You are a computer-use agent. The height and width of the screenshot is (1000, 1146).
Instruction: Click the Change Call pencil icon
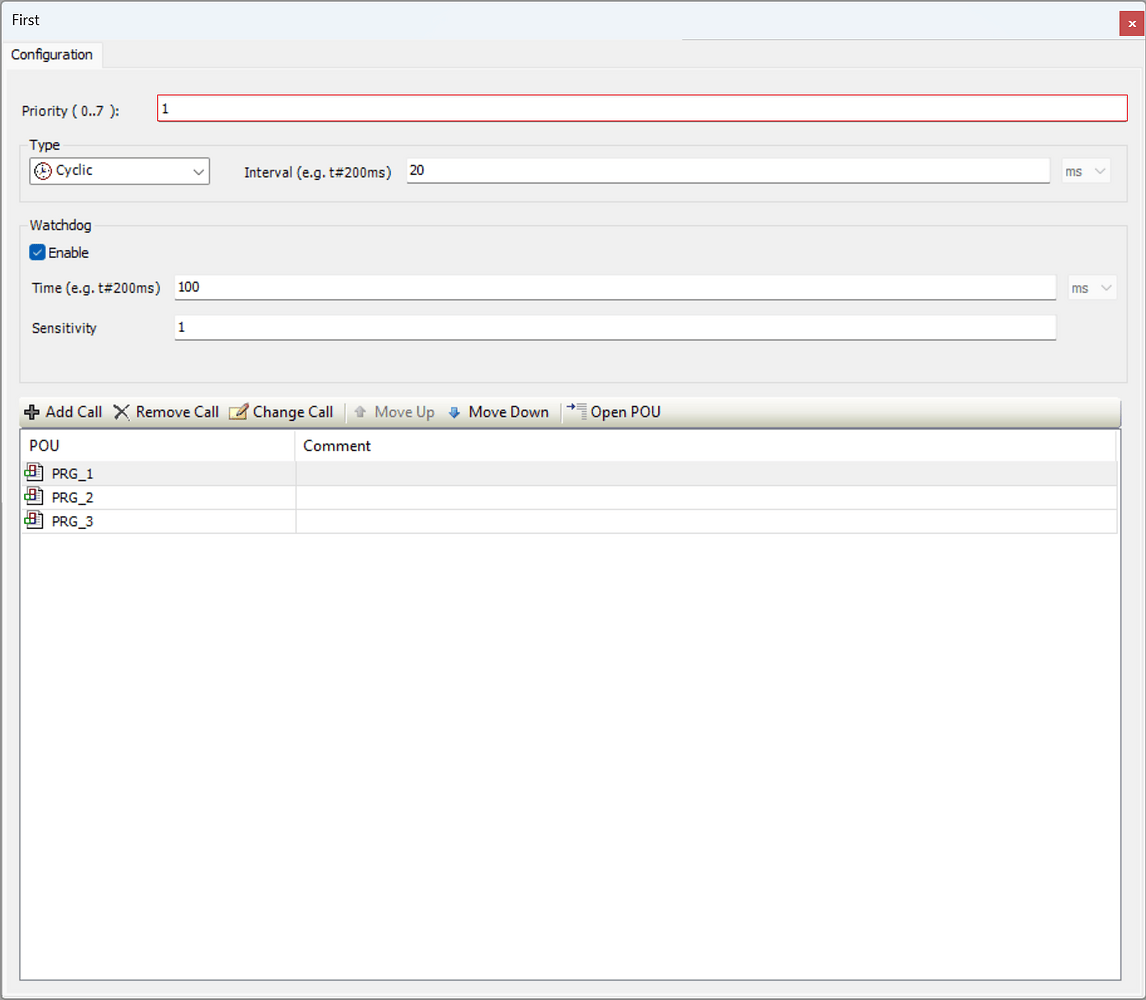239,411
